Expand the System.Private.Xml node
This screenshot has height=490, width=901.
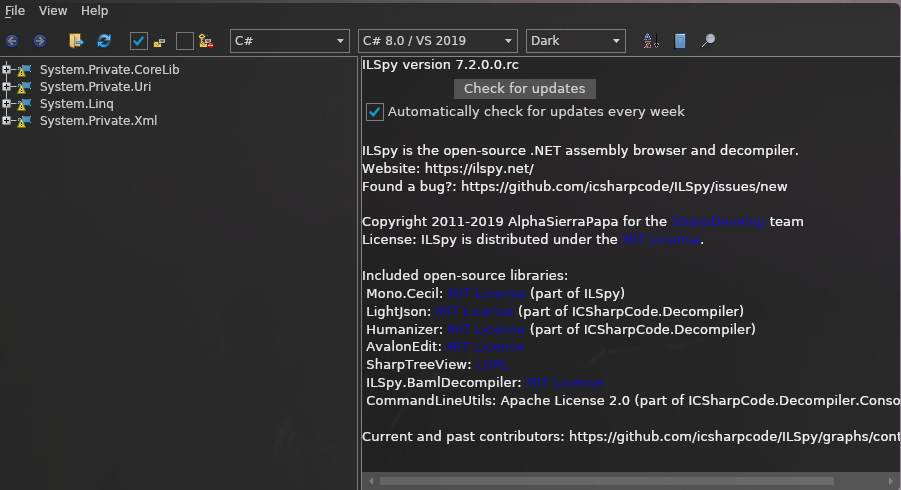pos(6,121)
